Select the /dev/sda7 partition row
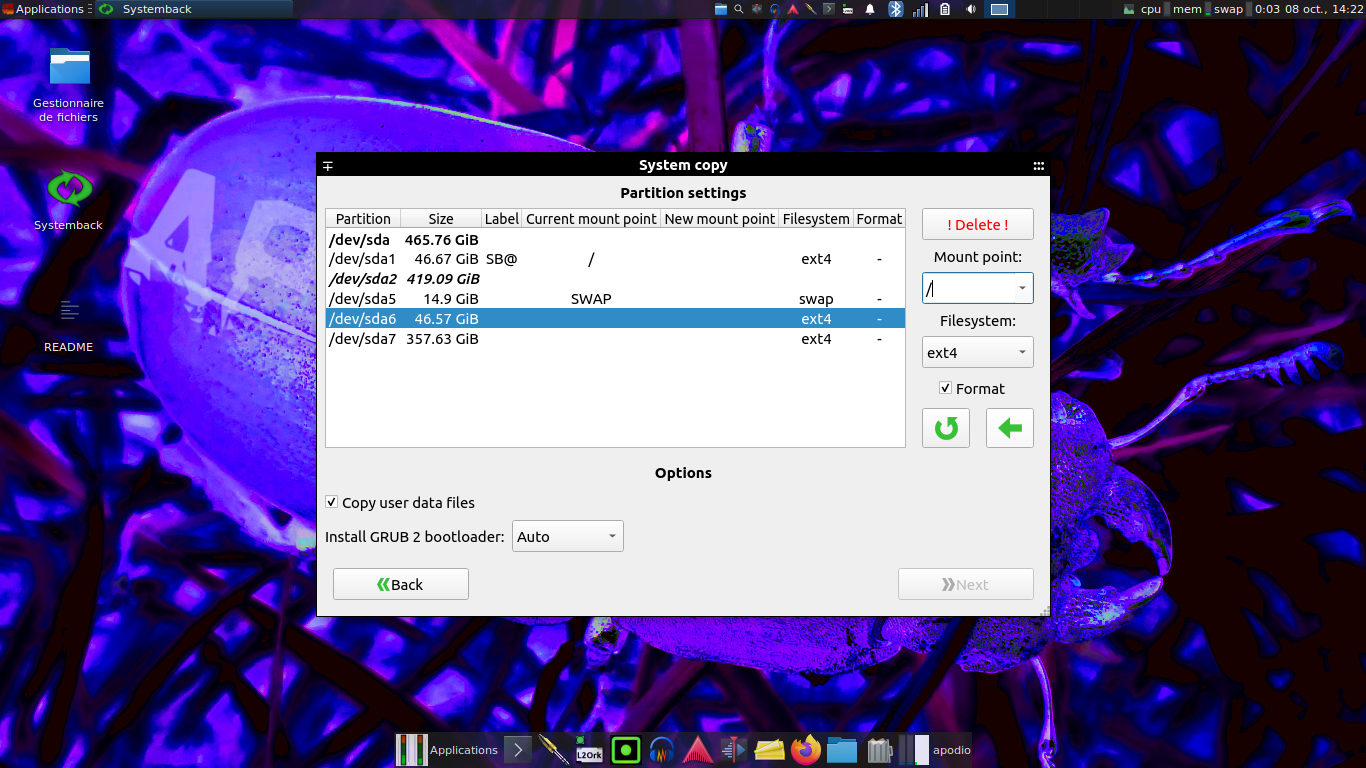The width and height of the screenshot is (1366, 768). pos(615,339)
